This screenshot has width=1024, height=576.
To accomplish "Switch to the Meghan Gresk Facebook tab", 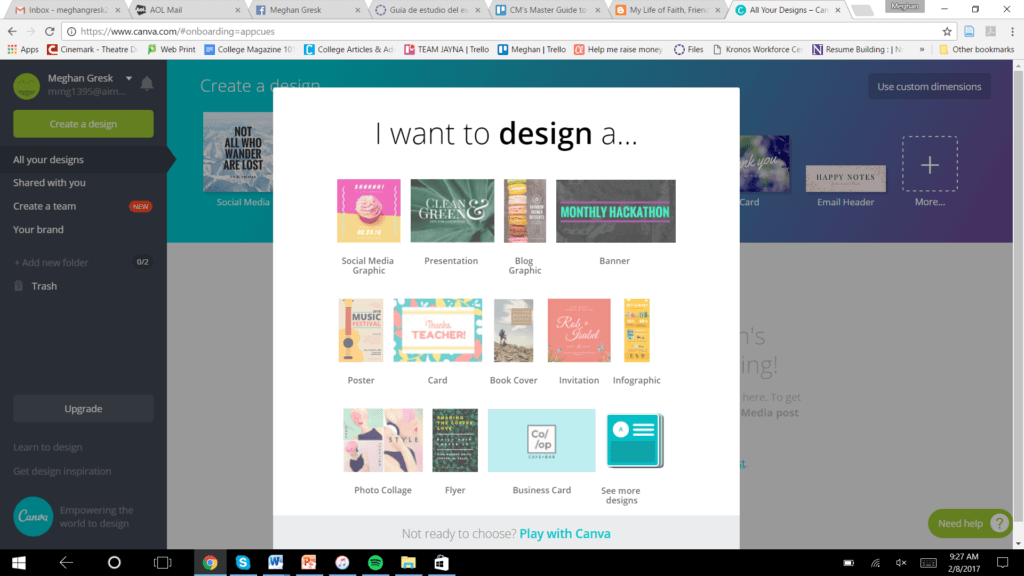I will point(306,10).
